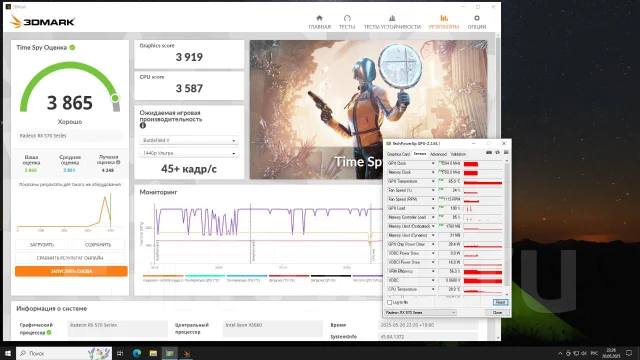Open the Тесты tab in 3DMark
640x360 pixels.
point(347,22)
